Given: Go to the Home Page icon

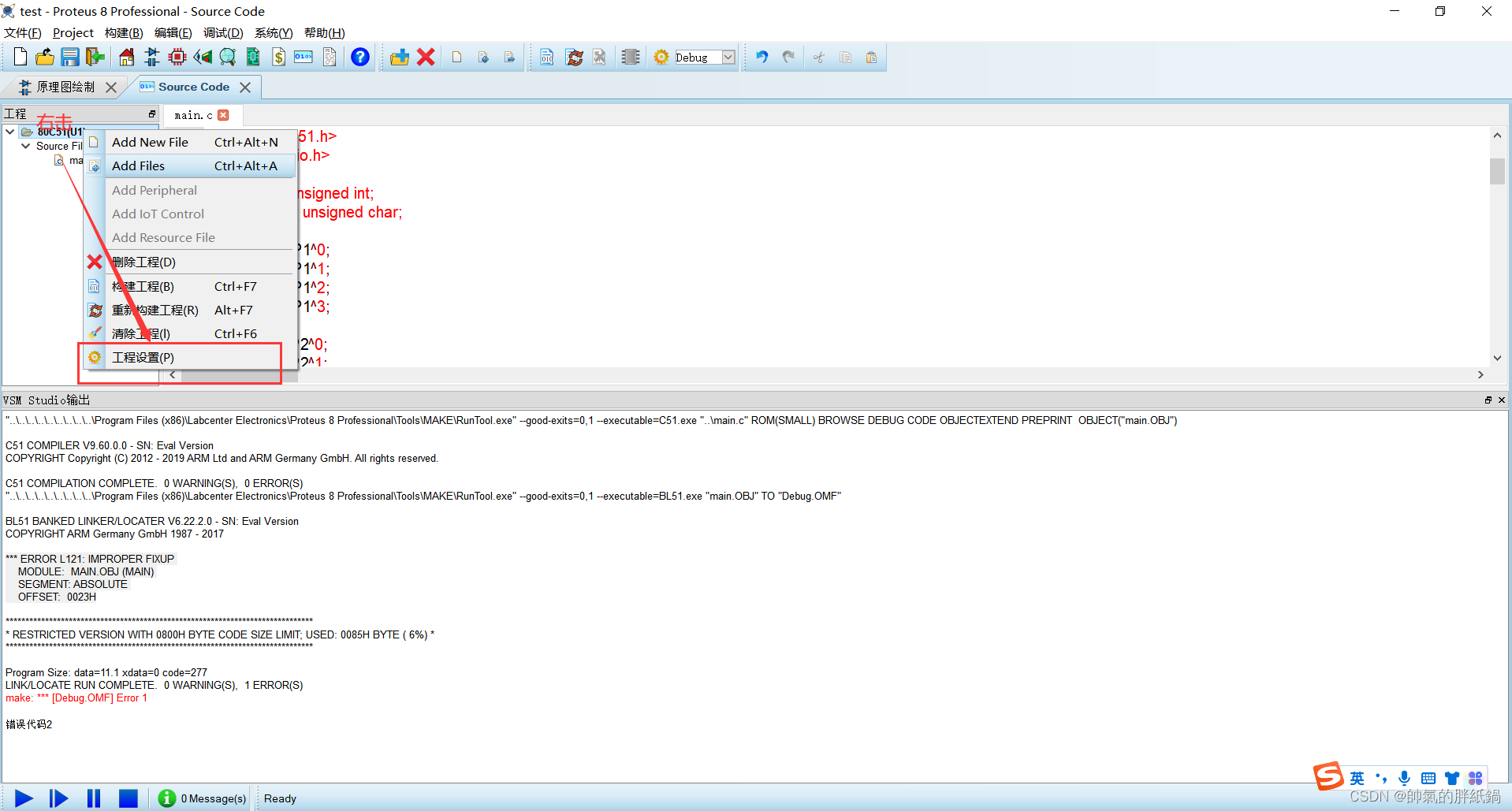Looking at the screenshot, I should point(126,57).
